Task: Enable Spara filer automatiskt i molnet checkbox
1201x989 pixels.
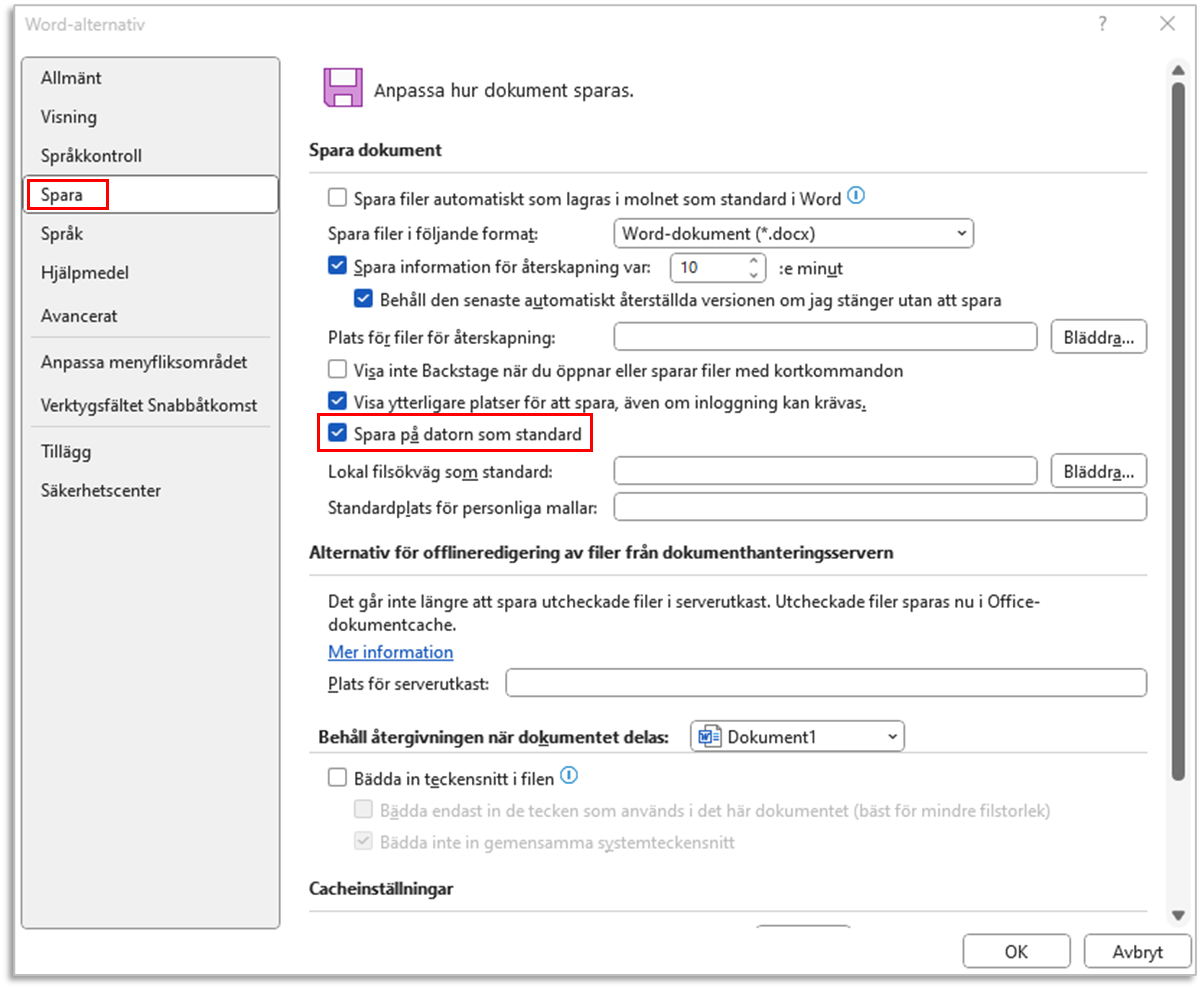Action: [338, 198]
